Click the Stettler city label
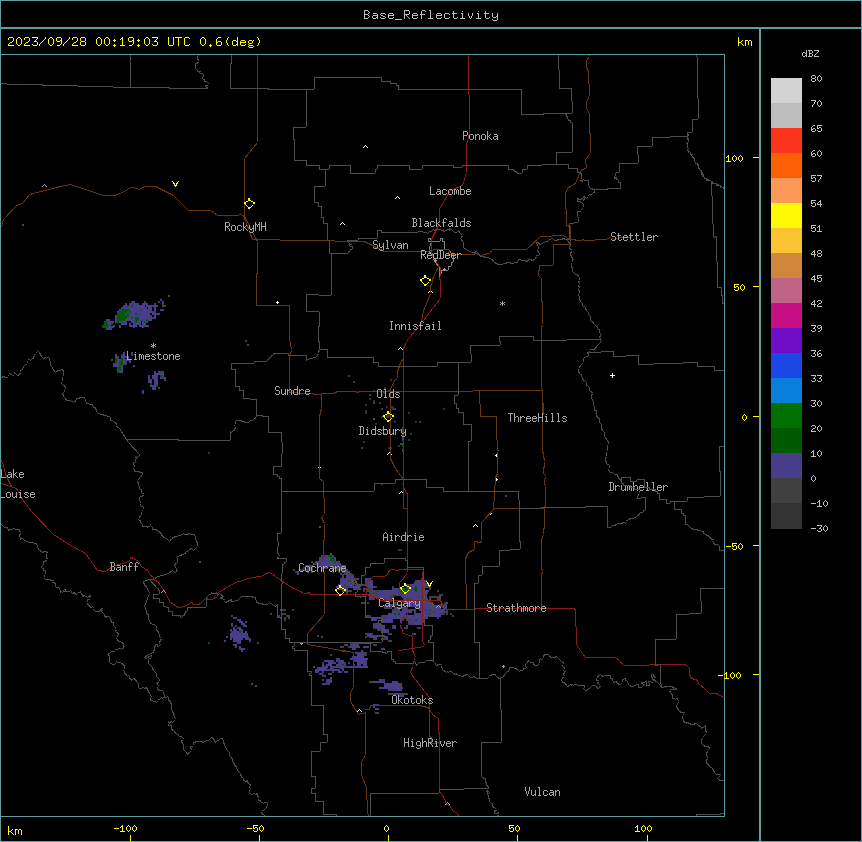The height and width of the screenshot is (842, 862). 633,237
